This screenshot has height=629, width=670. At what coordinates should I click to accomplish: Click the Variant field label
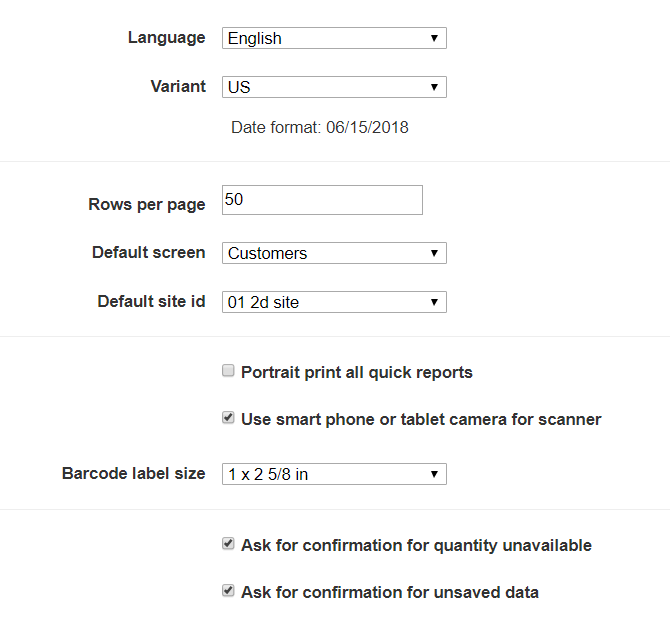tap(178, 86)
